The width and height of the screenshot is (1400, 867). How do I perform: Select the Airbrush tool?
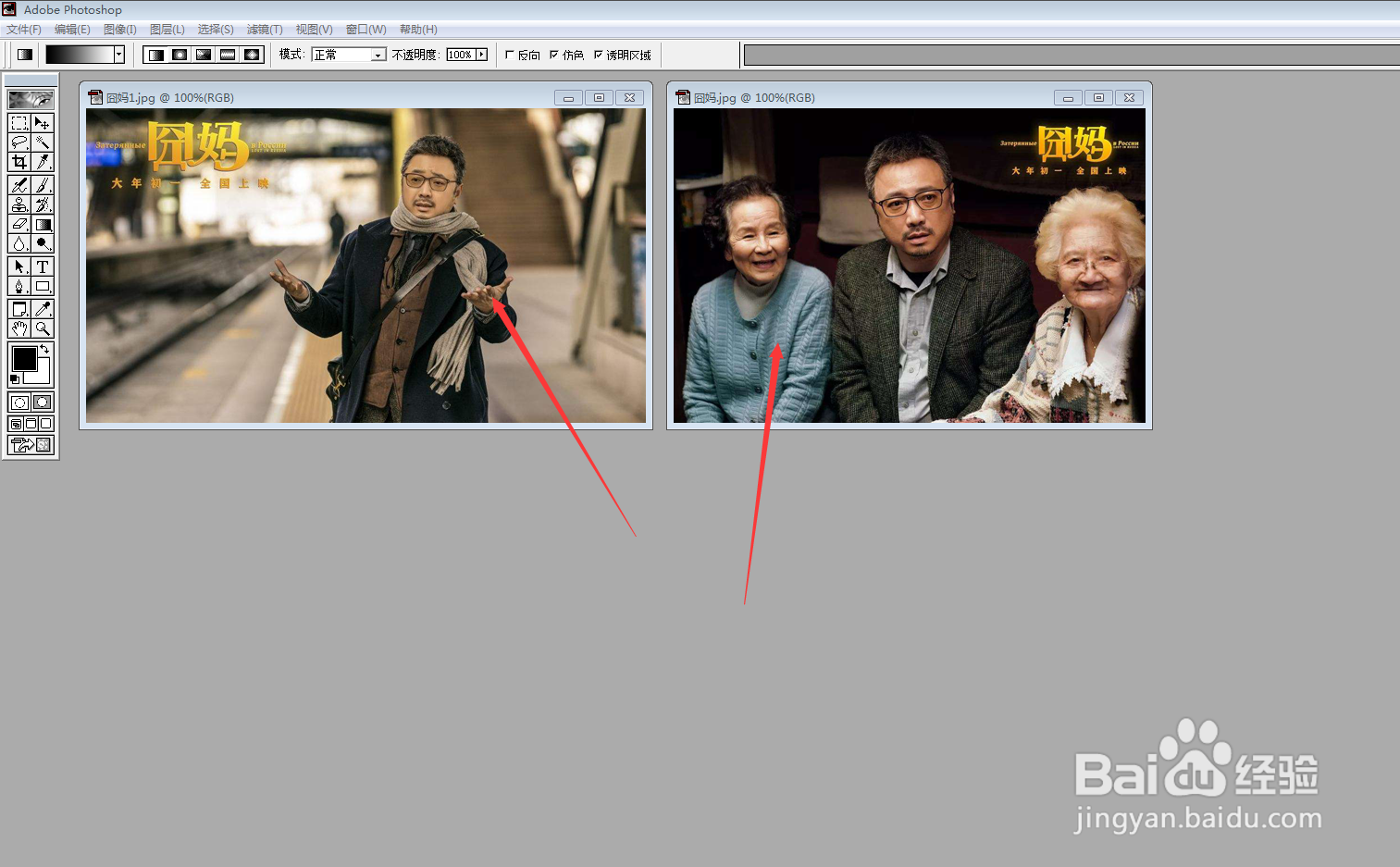(19, 185)
